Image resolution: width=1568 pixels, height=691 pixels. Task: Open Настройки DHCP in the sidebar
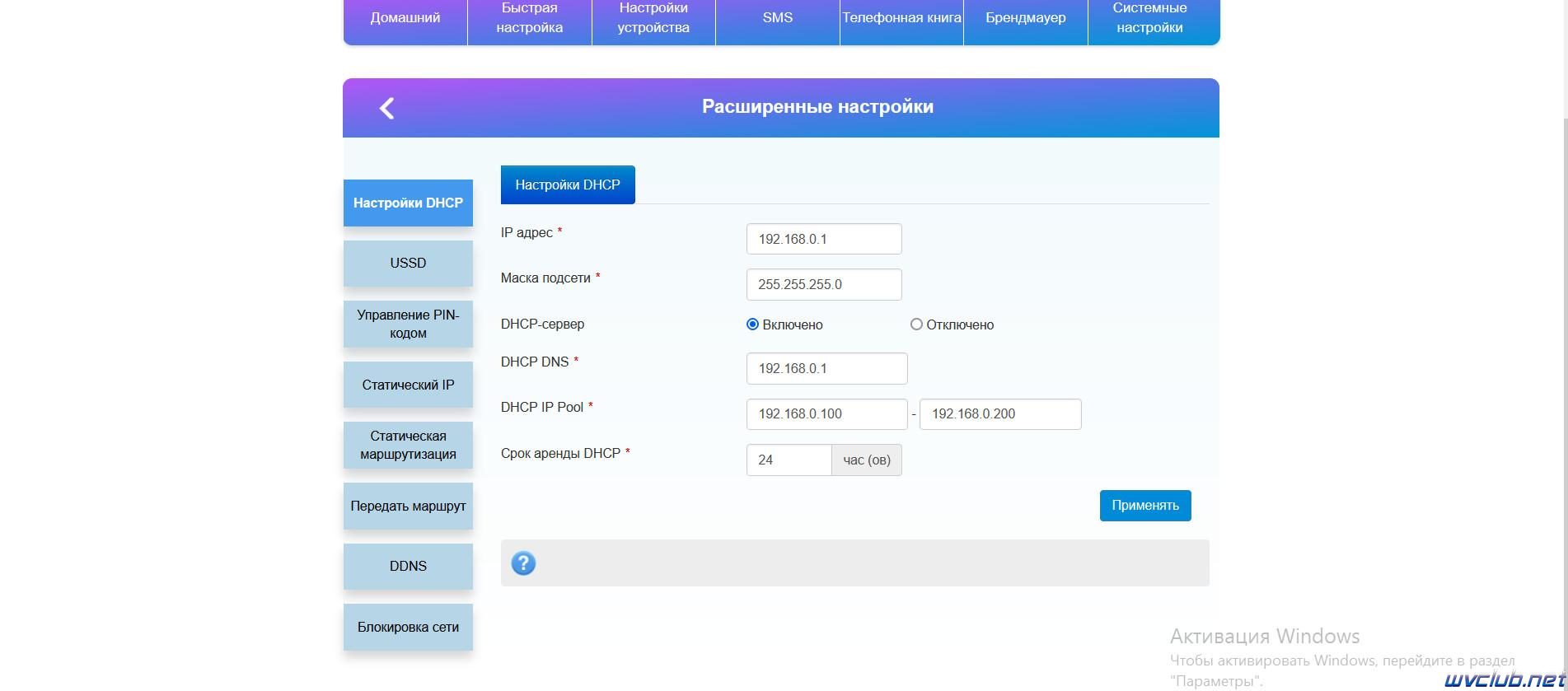point(408,203)
